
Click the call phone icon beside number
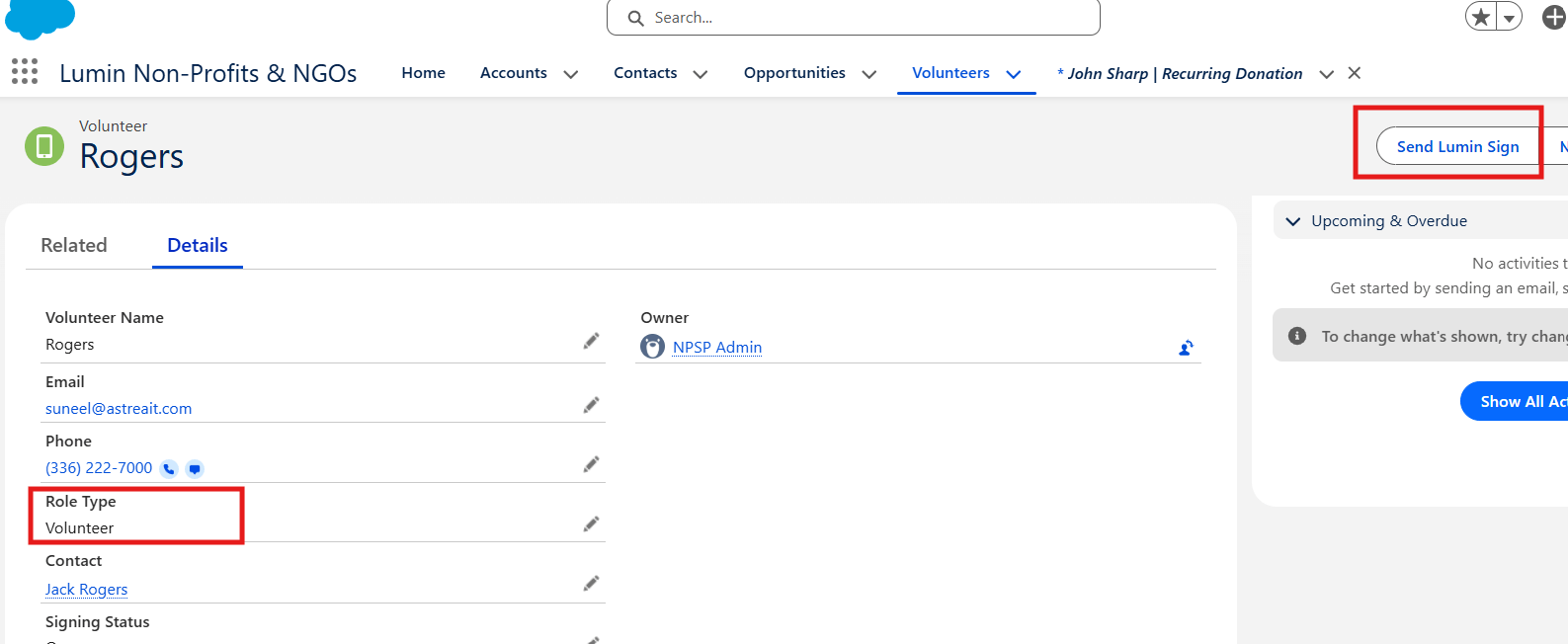[169, 468]
